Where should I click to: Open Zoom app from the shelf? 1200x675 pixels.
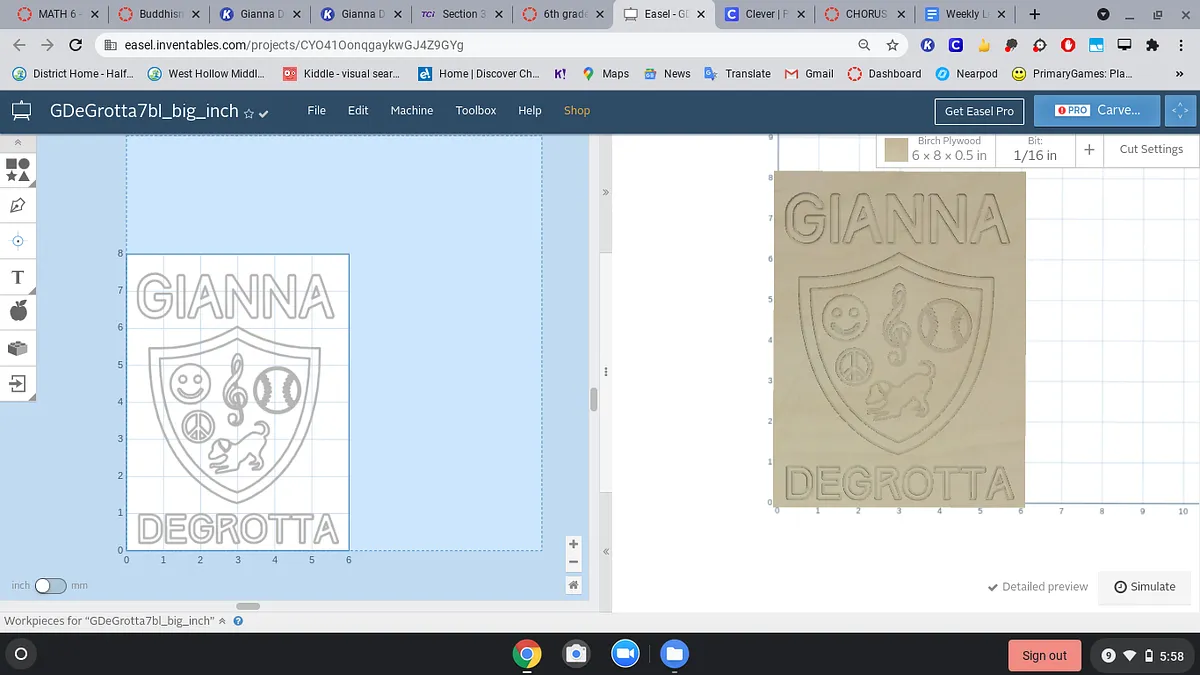pos(625,655)
